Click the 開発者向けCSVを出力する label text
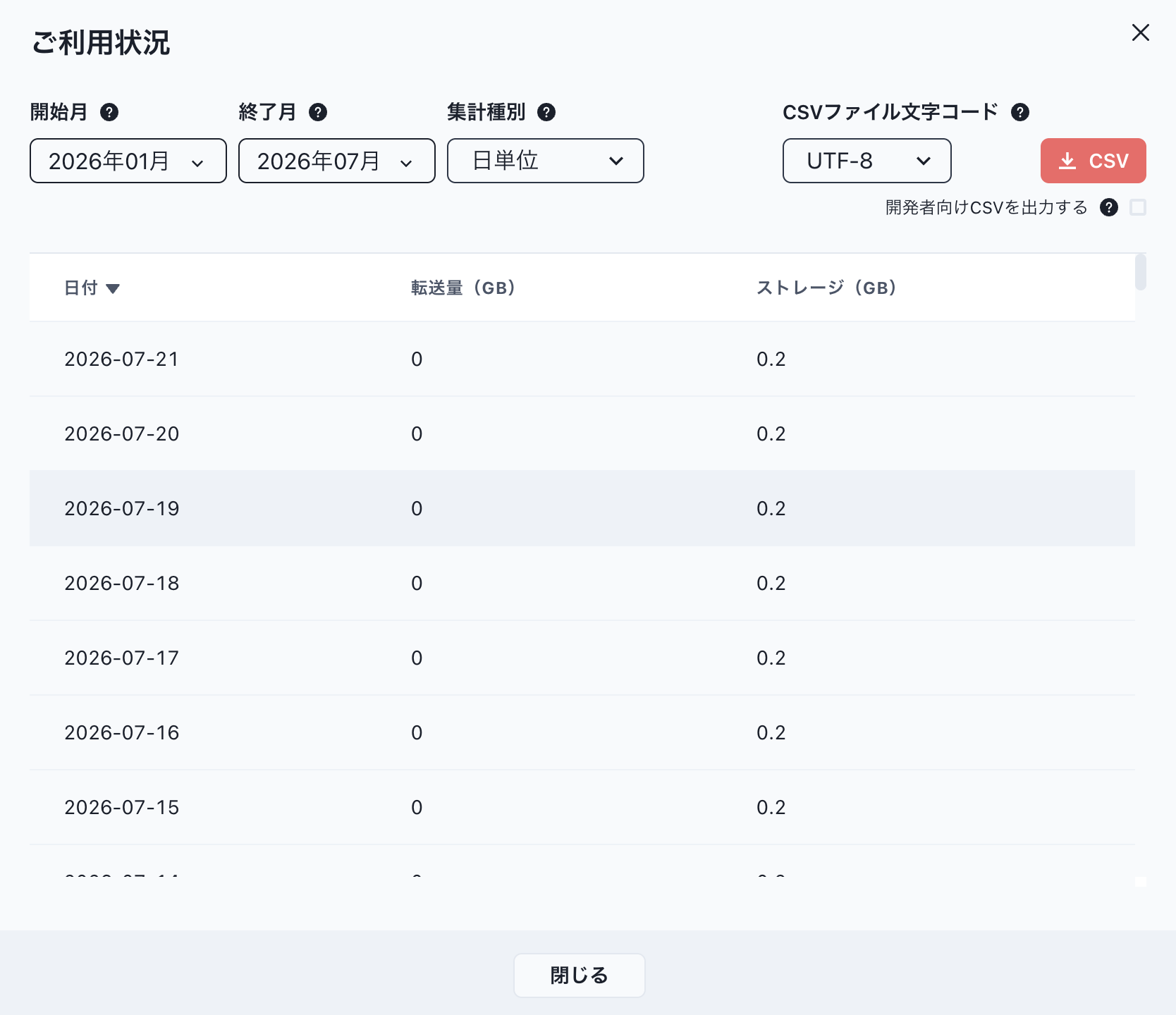 (x=986, y=207)
